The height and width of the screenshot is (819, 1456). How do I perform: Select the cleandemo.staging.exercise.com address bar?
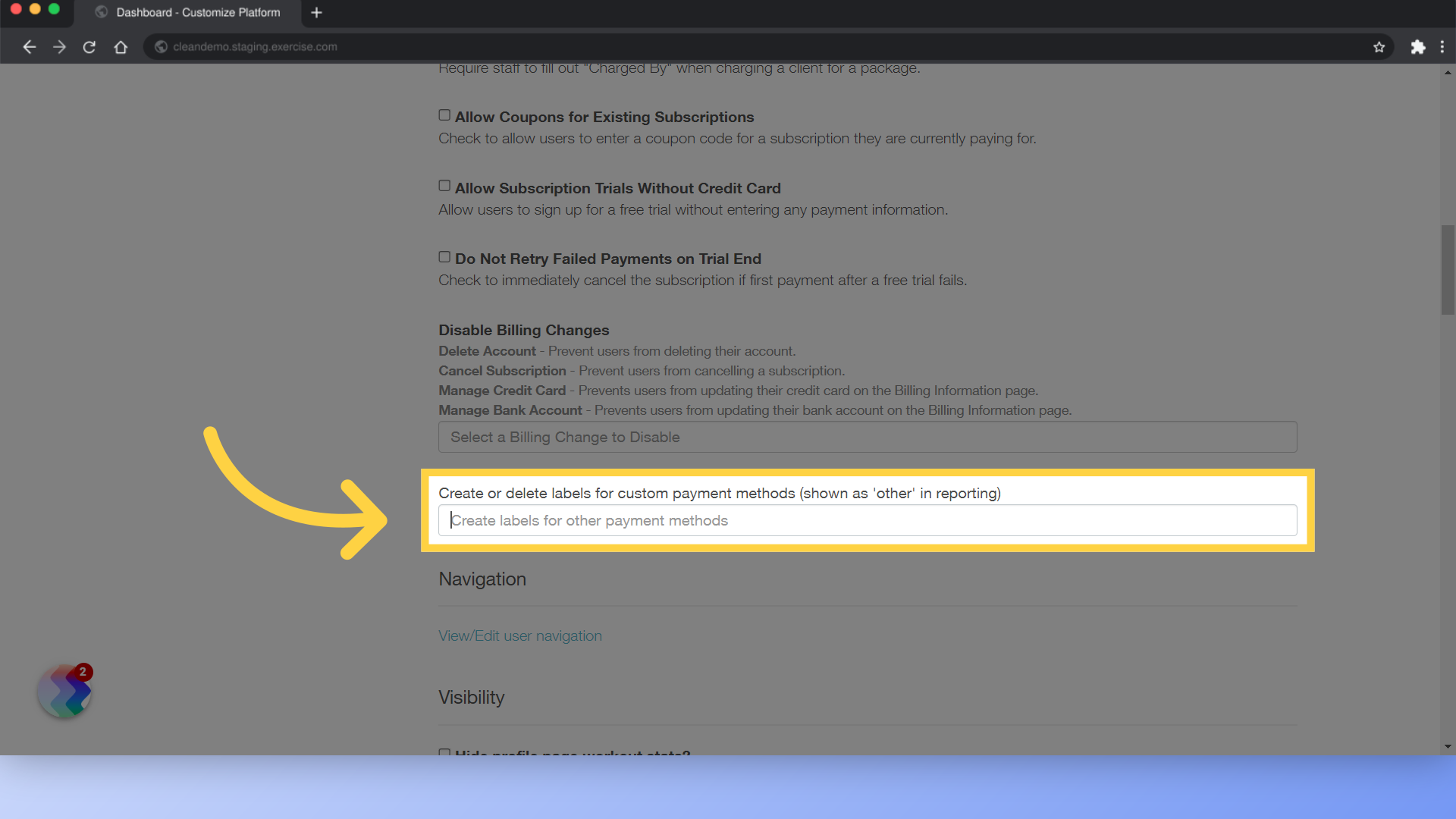coord(253,46)
